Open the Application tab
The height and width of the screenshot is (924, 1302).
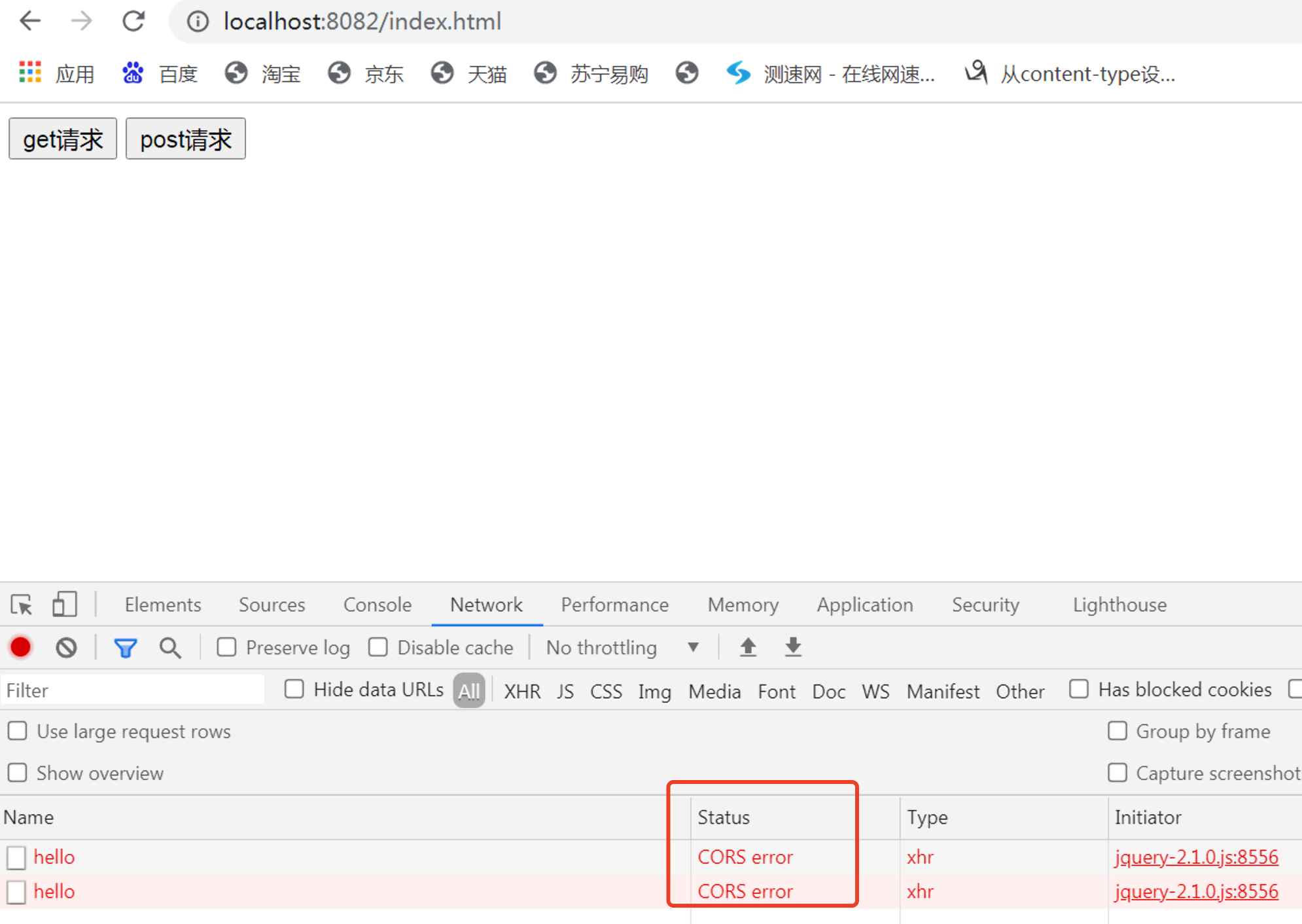(x=864, y=605)
